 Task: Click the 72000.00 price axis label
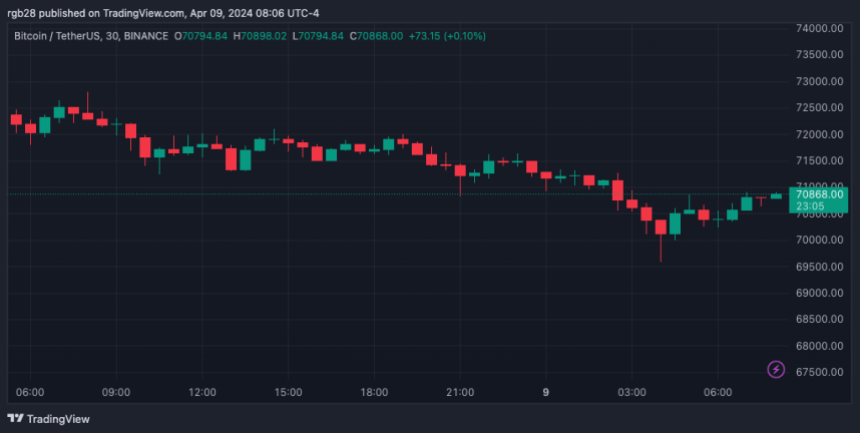point(822,134)
